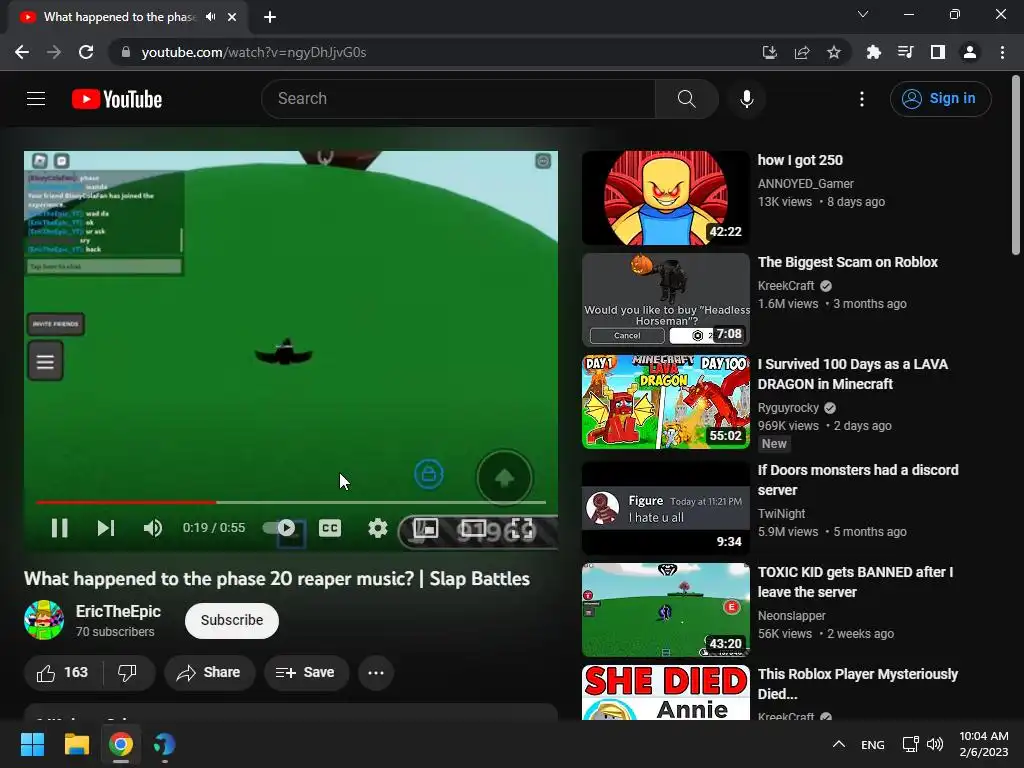Toggle Chrome side panel
The image size is (1024, 768).
point(938,52)
